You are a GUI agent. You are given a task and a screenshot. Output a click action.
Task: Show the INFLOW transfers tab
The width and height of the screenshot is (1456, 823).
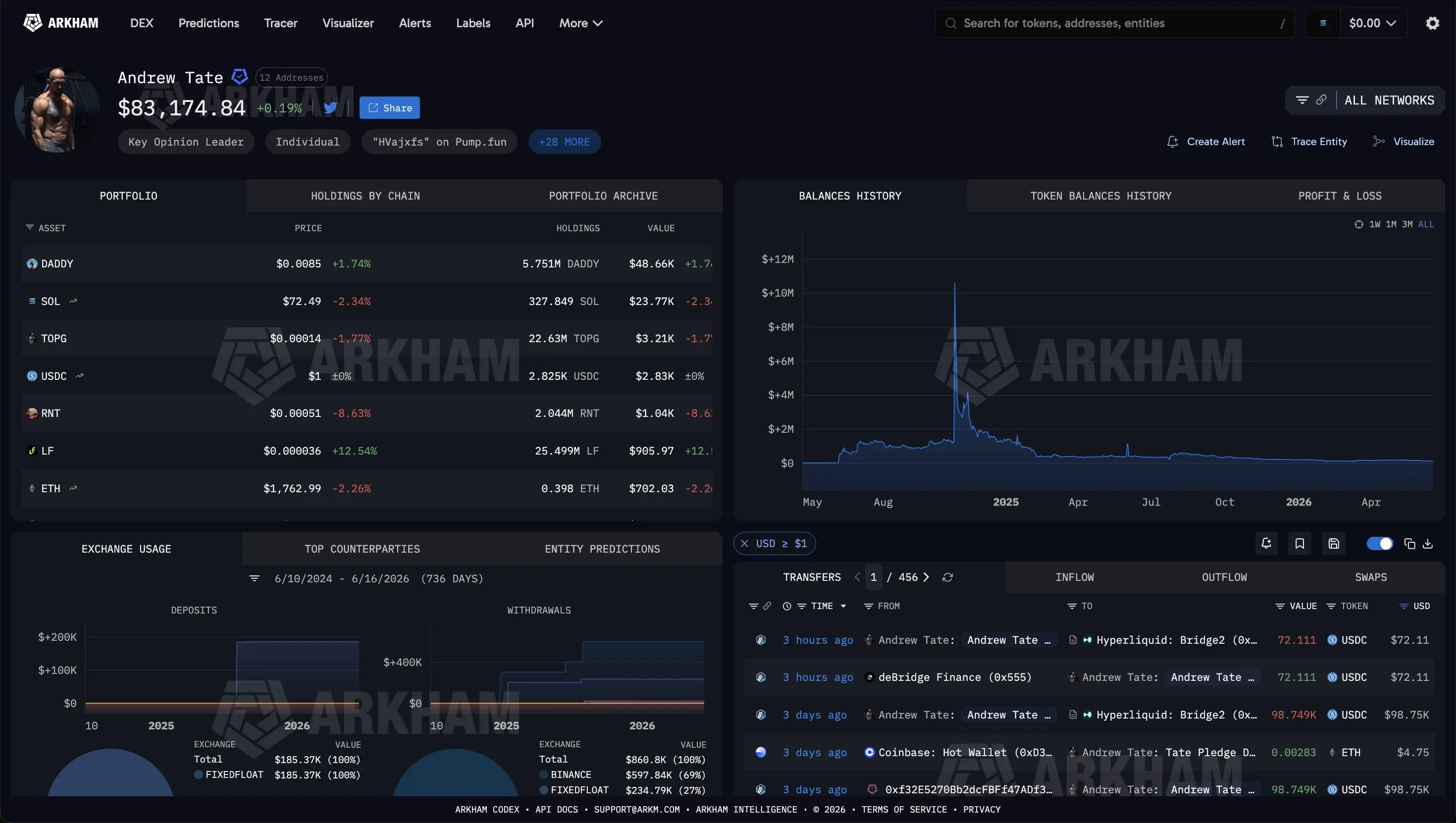point(1075,577)
